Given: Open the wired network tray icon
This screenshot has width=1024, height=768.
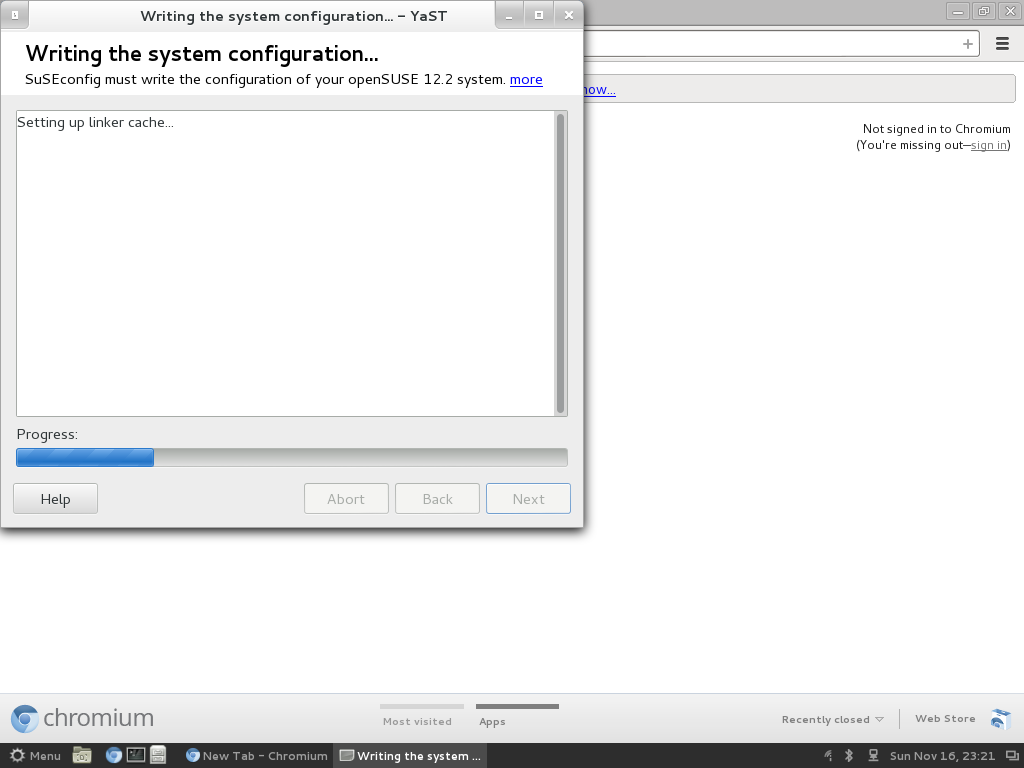Looking at the screenshot, I should coord(873,756).
